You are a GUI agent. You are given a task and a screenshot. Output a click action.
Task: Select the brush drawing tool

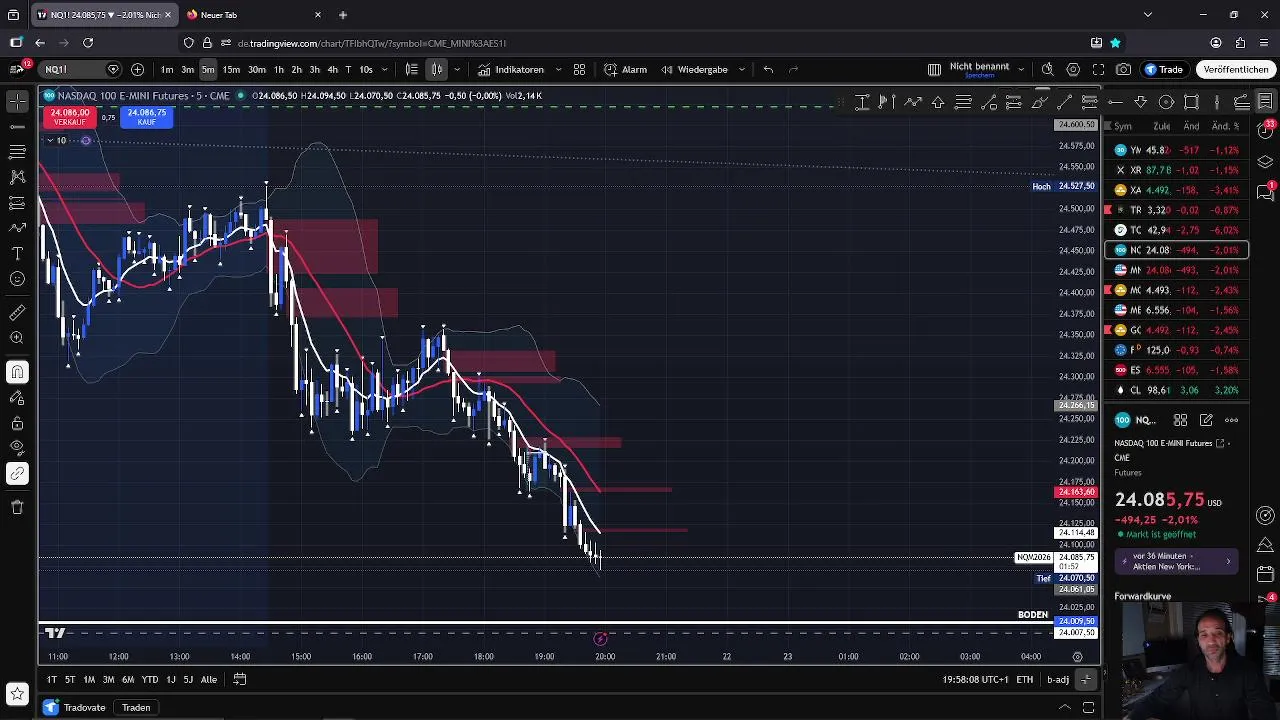click(x=17, y=228)
